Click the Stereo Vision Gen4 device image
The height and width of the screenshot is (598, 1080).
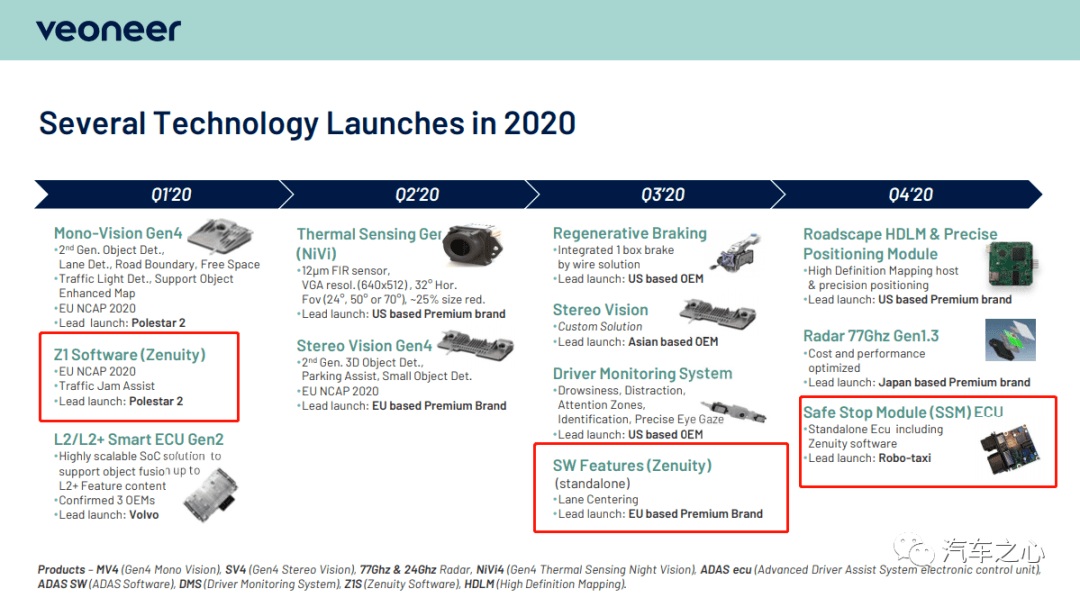point(476,343)
